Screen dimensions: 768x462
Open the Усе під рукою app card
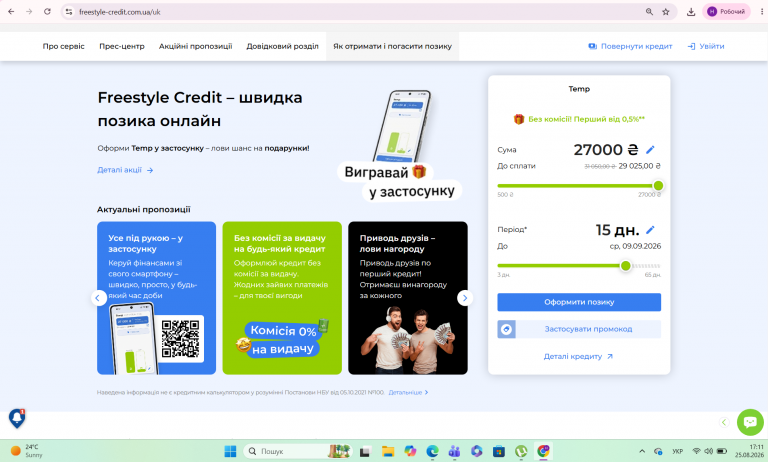(156, 298)
